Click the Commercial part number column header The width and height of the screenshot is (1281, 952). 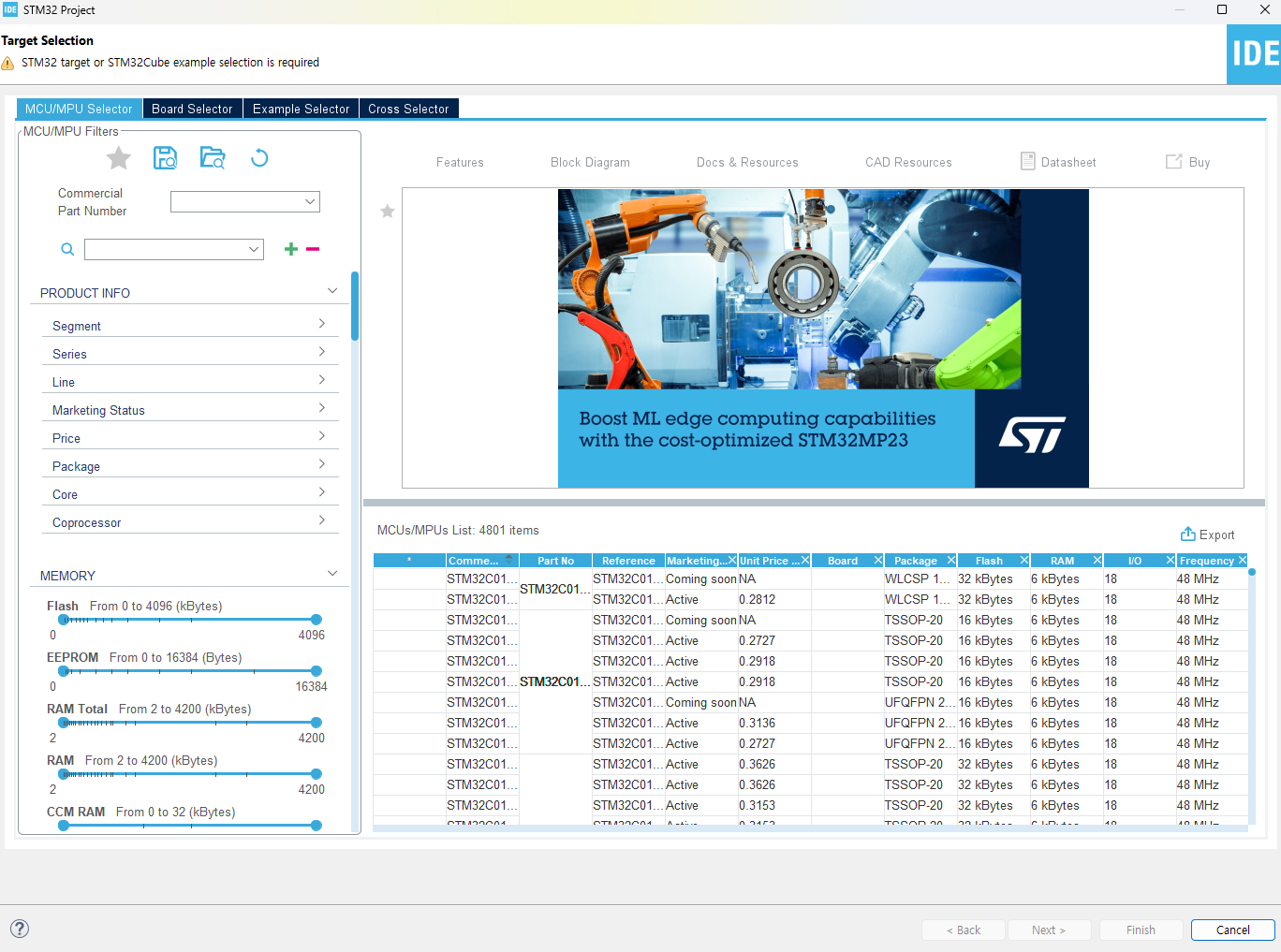tap(482, 561)
